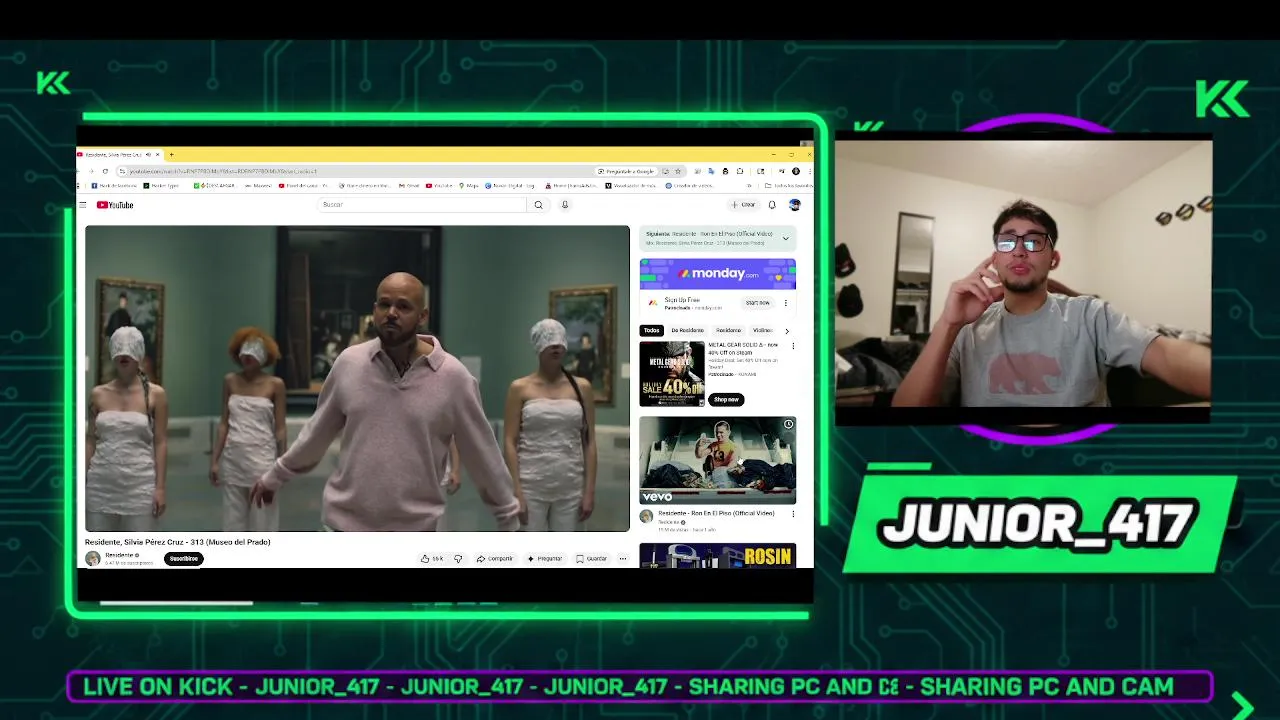
Task: Open the Maps bookmark in bookmarks bar
Action: [466, 185]
